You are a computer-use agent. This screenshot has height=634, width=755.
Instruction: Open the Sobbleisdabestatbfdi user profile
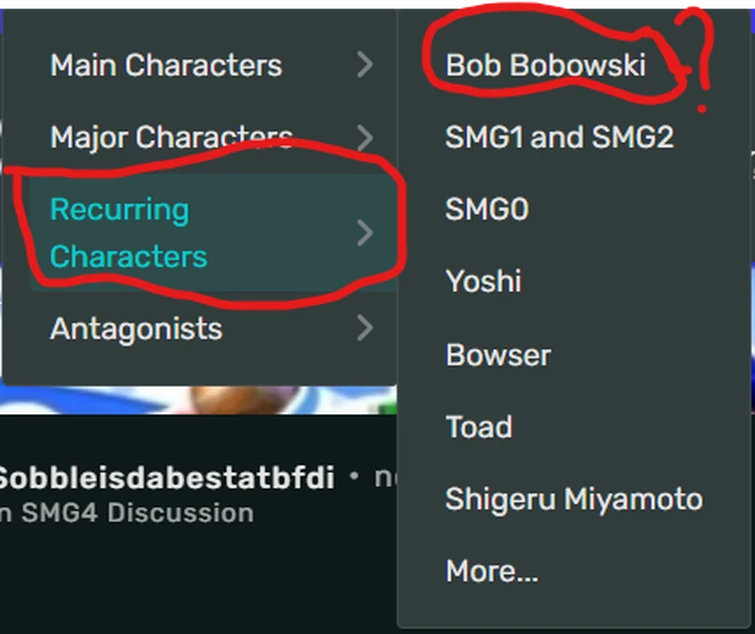(x=165, y=477)
